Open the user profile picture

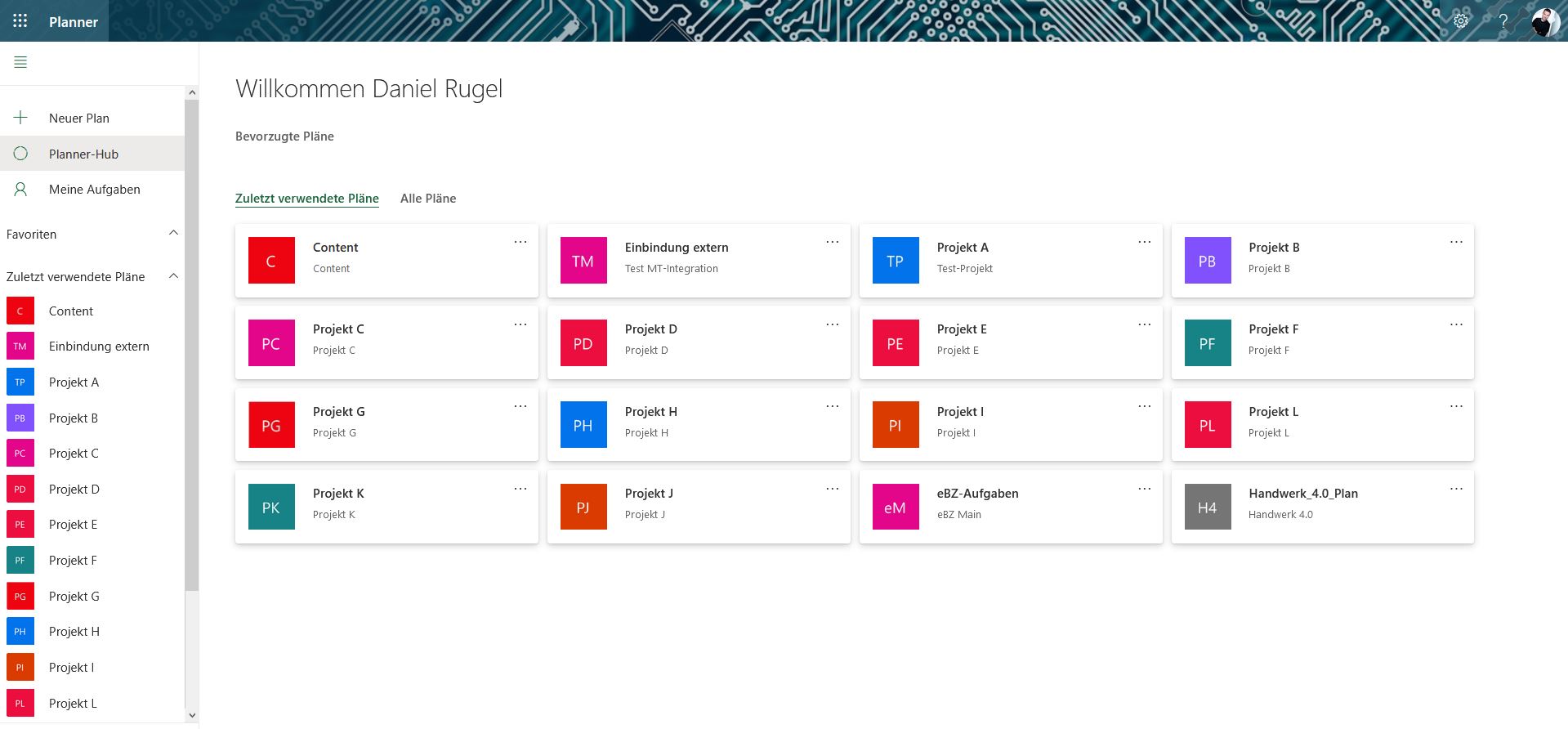[x=1545, y=21]
